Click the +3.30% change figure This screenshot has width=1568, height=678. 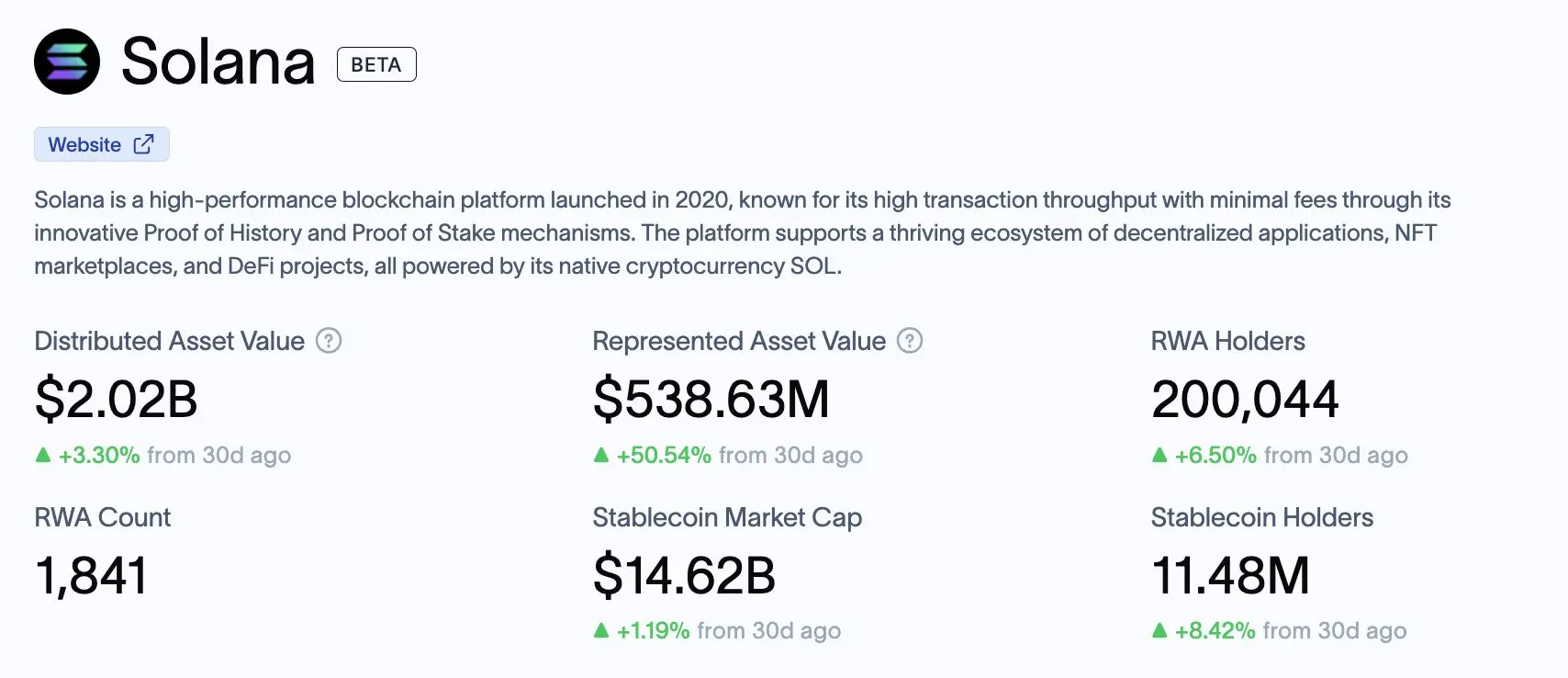click(x=99, y=455)
